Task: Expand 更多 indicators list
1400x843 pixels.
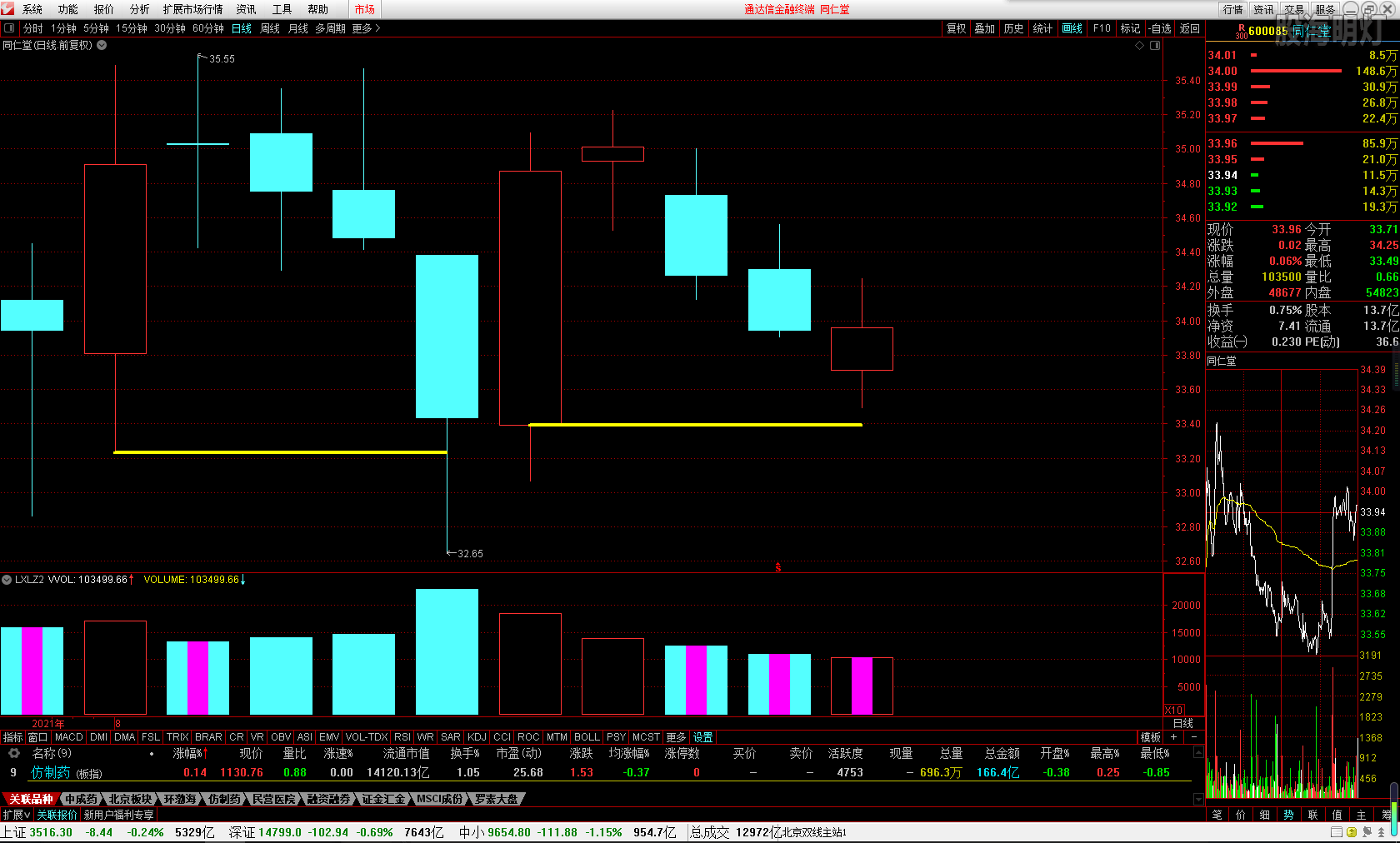Action: (x=676, y=737)
